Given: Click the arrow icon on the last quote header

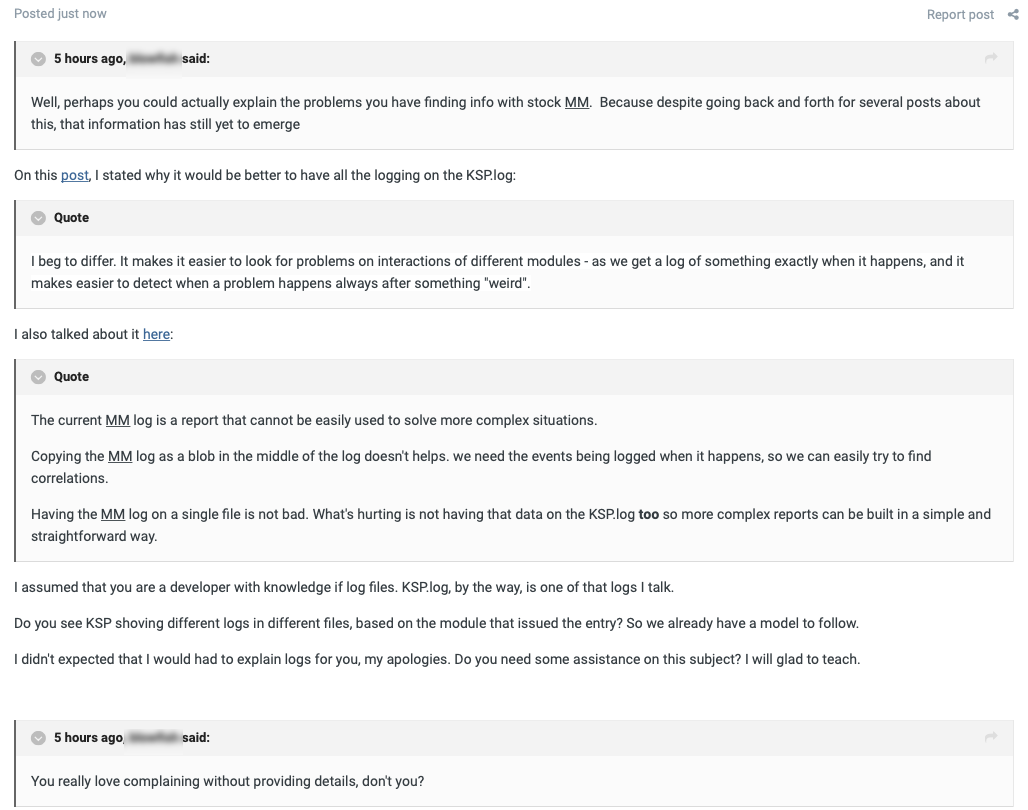Looking at the screenshot, I should (x=991, y=738).
